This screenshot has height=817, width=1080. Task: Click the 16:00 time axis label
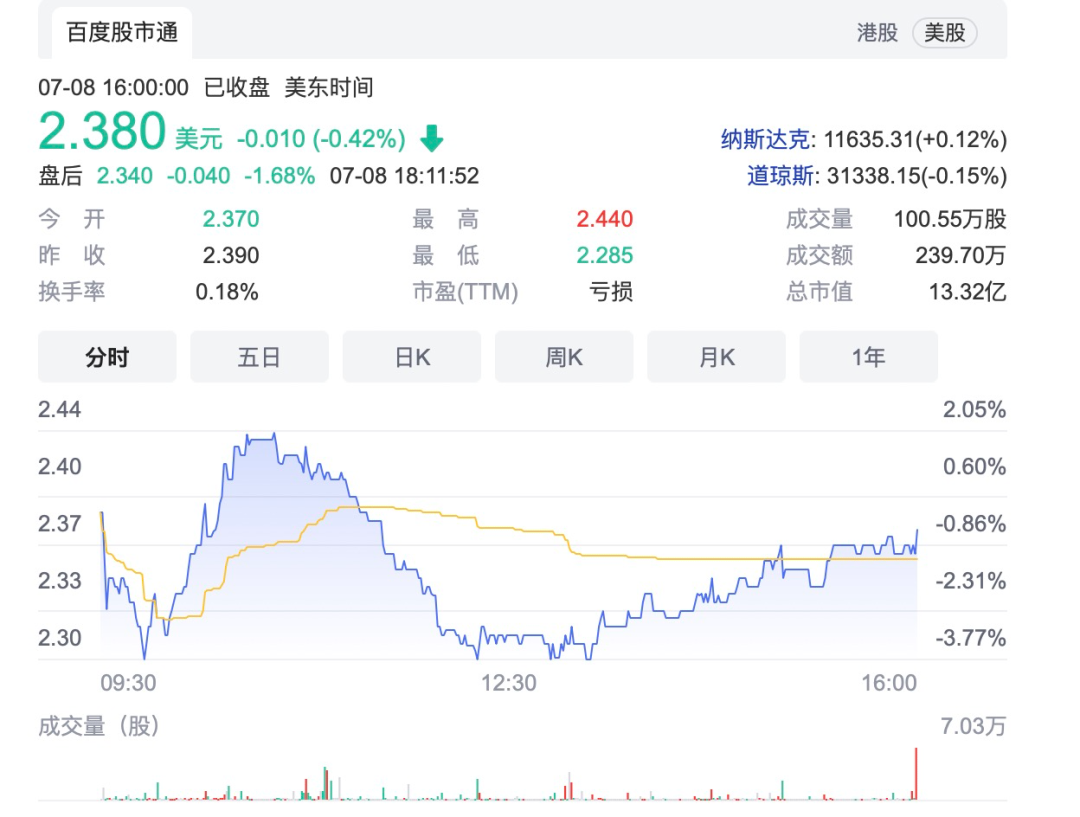pyautogui.click(x=888, y=683)
